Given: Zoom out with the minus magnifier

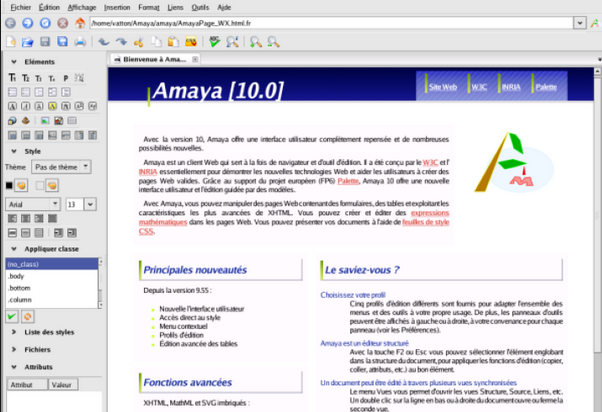Looking at the screenshot, I should [273, 41].
